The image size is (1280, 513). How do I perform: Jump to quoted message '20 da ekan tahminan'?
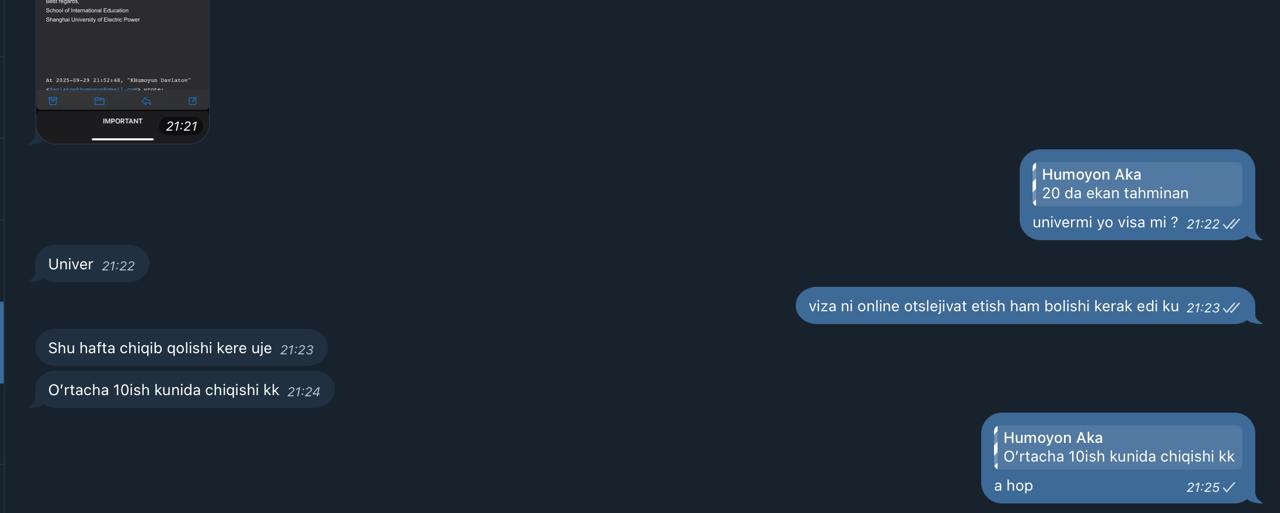[x=1137, y=184]
